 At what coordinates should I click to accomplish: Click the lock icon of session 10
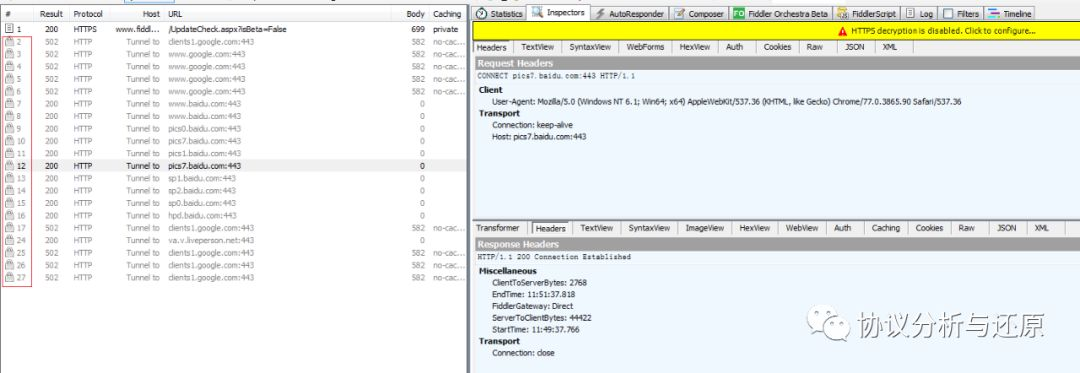pyautogui.click(x=9, y=140)
